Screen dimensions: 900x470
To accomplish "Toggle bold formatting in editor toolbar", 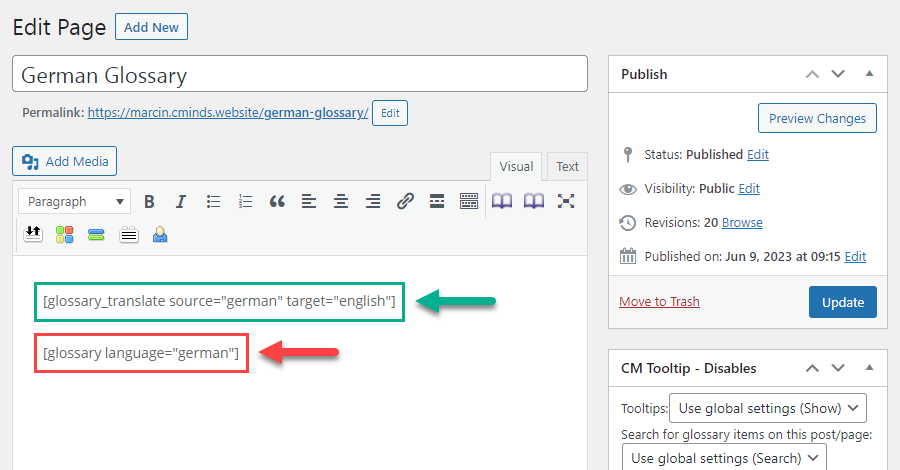I will pyautogui.click(x=149, y=201).
